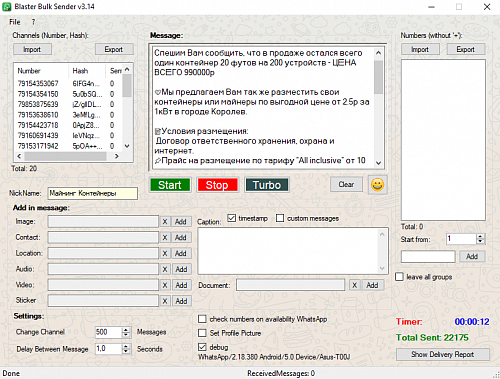The height and width of the screenshot is (379, 500).
Task: Clear the Contact field with X
Action: pos(165,237)
